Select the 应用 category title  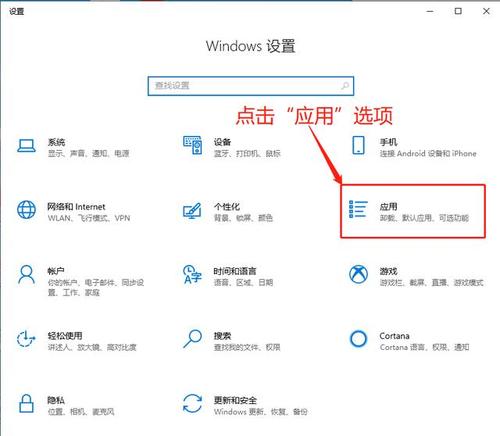click(x=388, y=207)
